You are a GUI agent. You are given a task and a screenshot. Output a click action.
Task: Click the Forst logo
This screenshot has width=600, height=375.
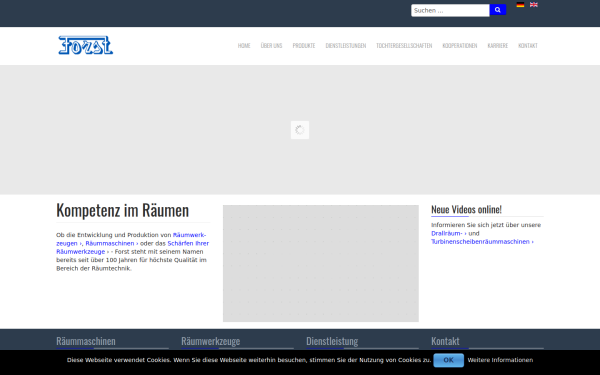click(85, 45)
